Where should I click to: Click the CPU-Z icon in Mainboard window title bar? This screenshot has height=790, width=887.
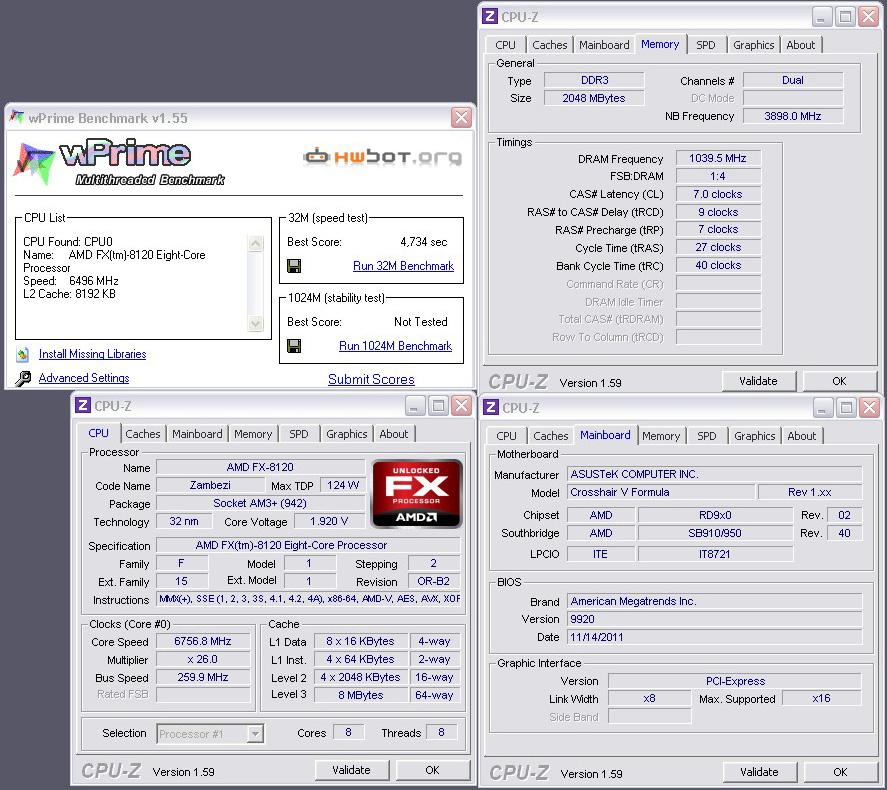(490, 407)
